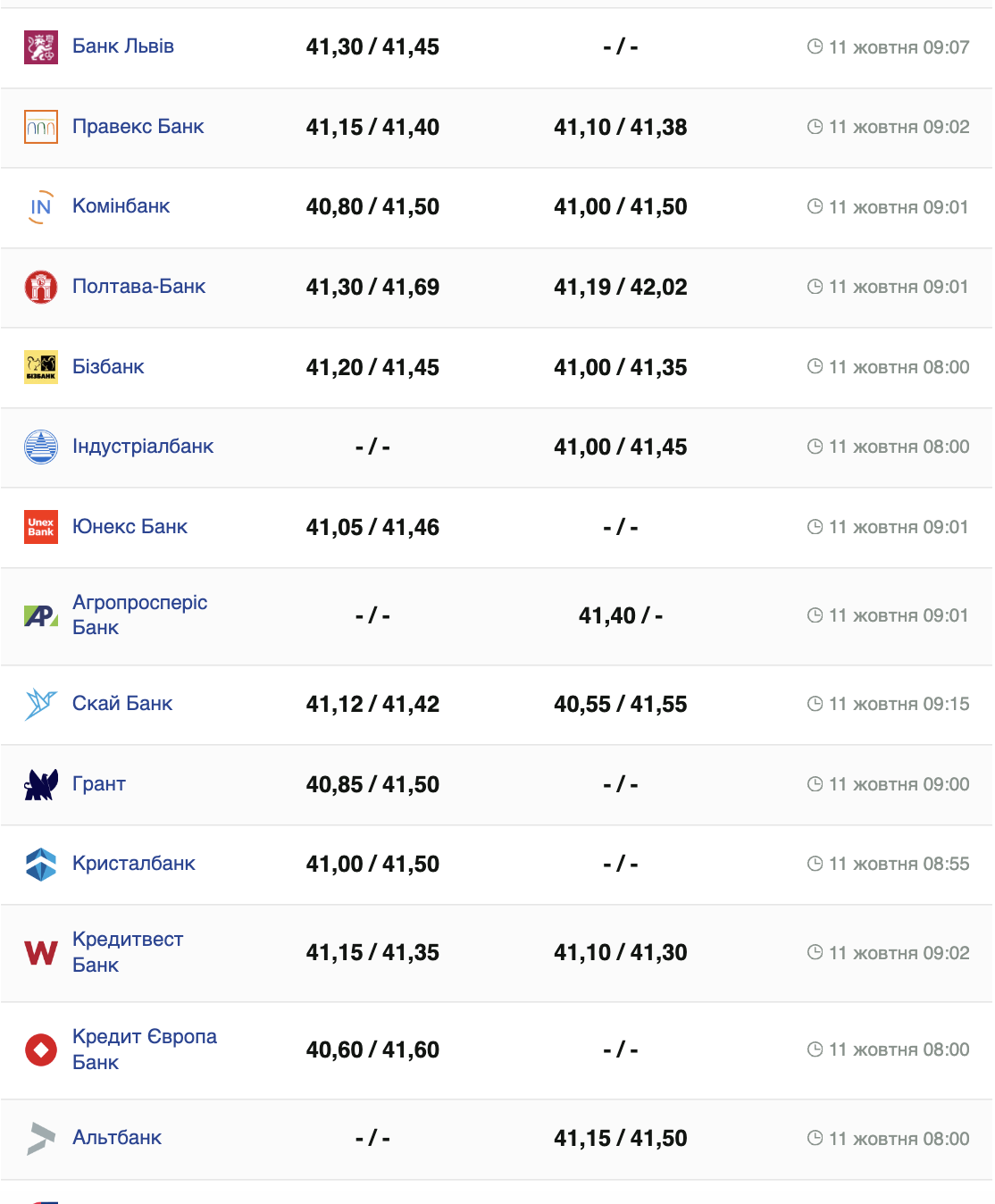The width and height of the screenshot is (995, 1204).
Task: Click the Індустріалбанк bank name link
Action: click(x=143, y=447)
